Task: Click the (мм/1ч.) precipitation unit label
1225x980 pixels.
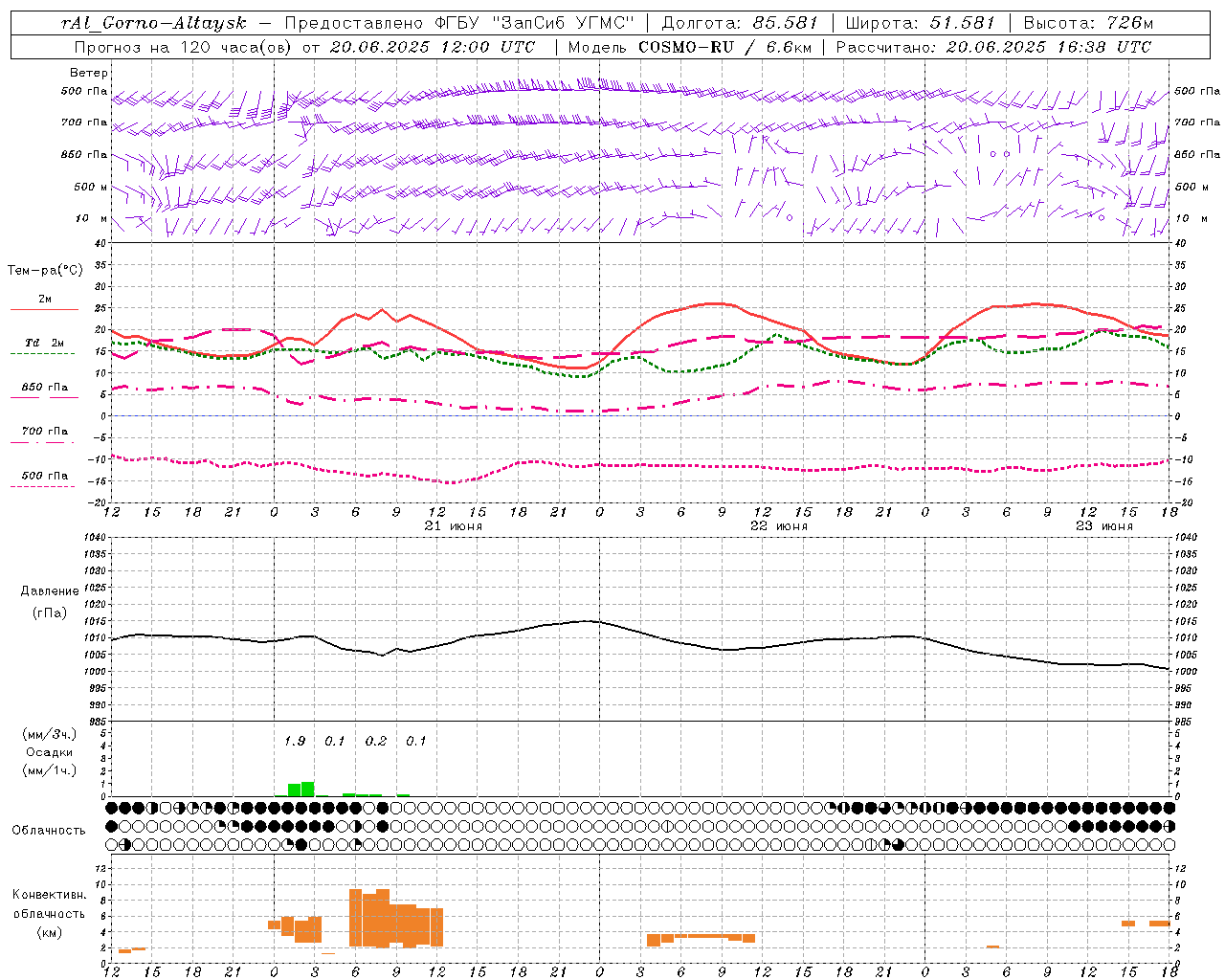Action: click(49, 770)
